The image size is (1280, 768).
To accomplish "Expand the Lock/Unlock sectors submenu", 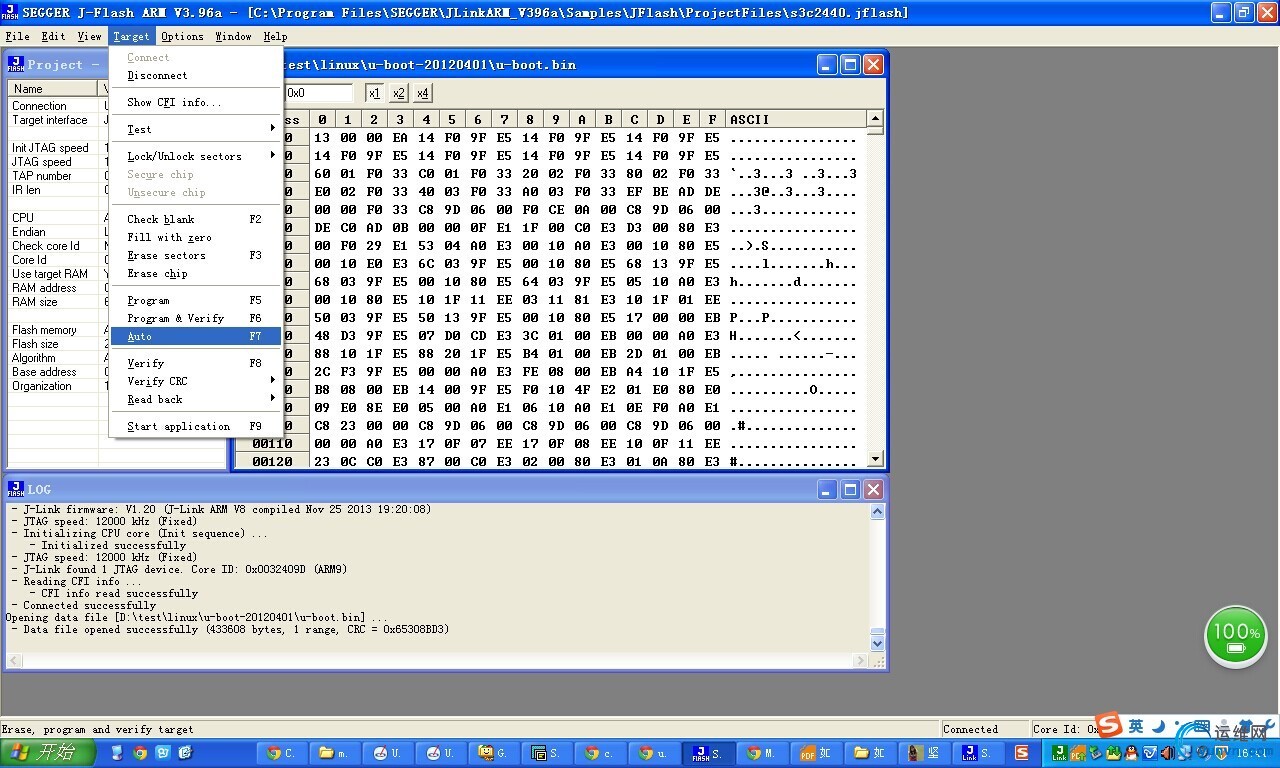I will point(196,156).
